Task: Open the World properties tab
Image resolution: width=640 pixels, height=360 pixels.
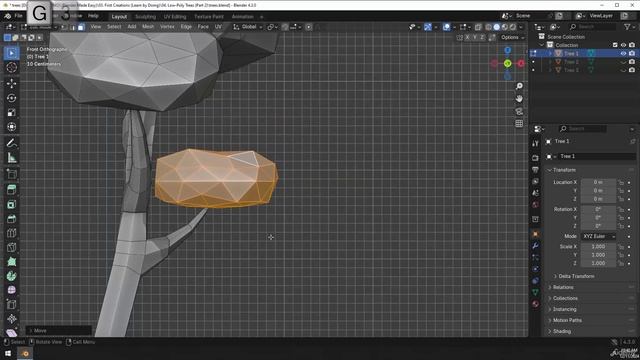Action: (x=535, y=204)
